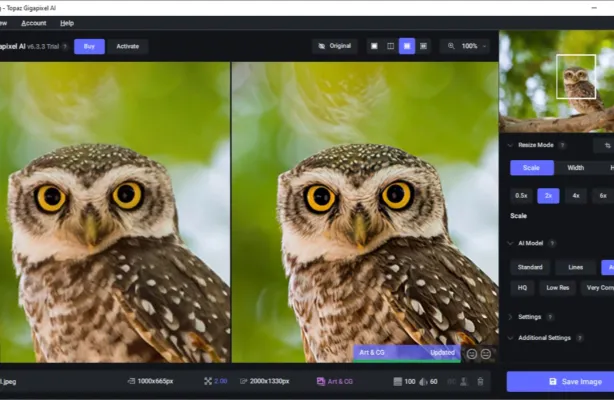Viewport: 614px width, 400px height.
Task: Click the AI Model help icon
Action: tap(552, 243)
